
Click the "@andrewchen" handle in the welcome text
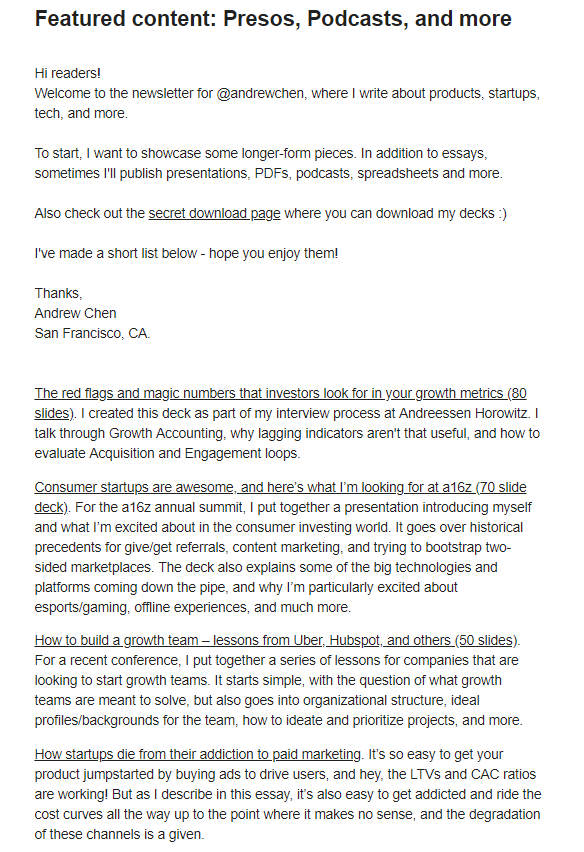click(260, 93)
